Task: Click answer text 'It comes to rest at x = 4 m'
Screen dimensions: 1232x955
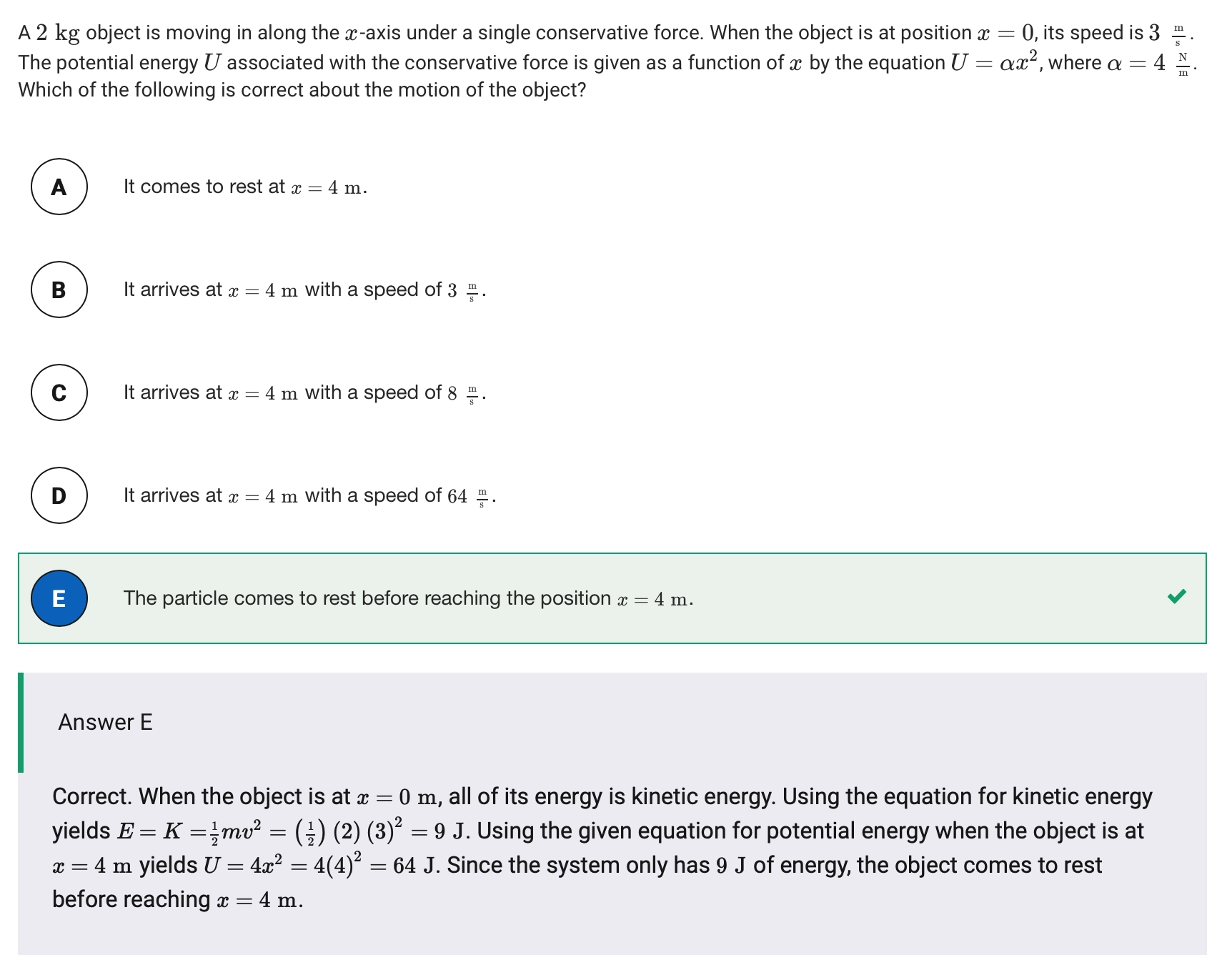Action: pos(244,187)
